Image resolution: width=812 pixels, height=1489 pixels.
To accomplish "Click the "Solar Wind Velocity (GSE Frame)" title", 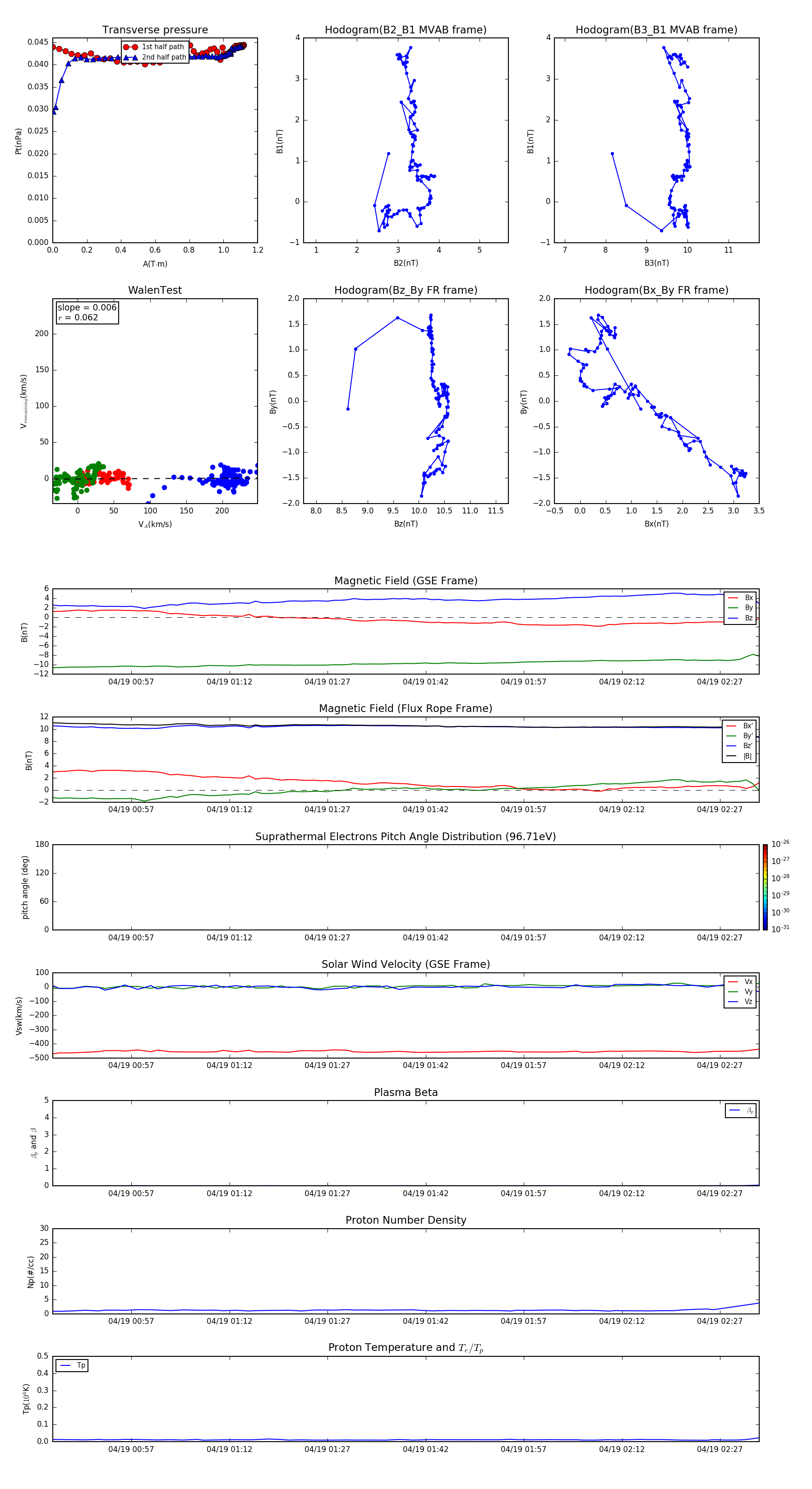I will pos(406,965).
